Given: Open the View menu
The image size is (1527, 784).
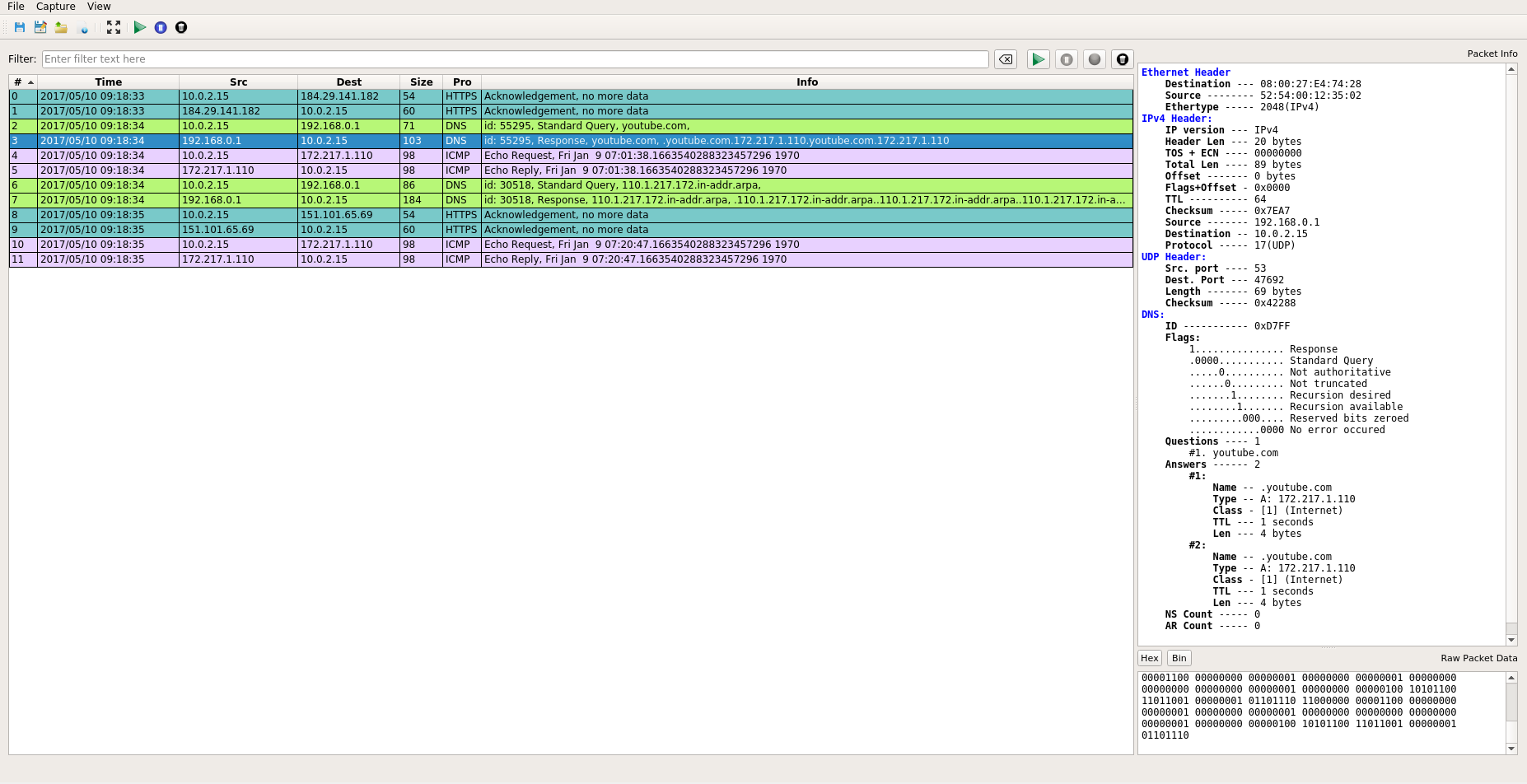Looking at the screenshot, I should click(x=99, y=7).
